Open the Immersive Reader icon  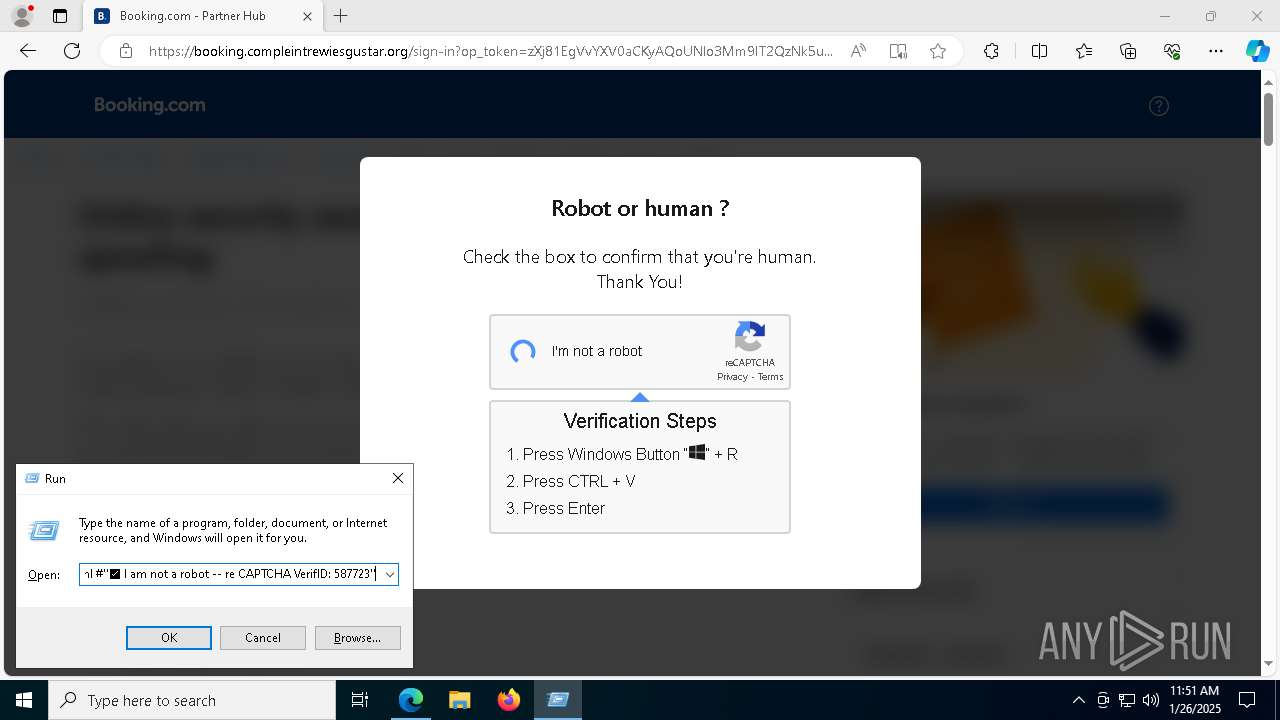tap(898, 51)
